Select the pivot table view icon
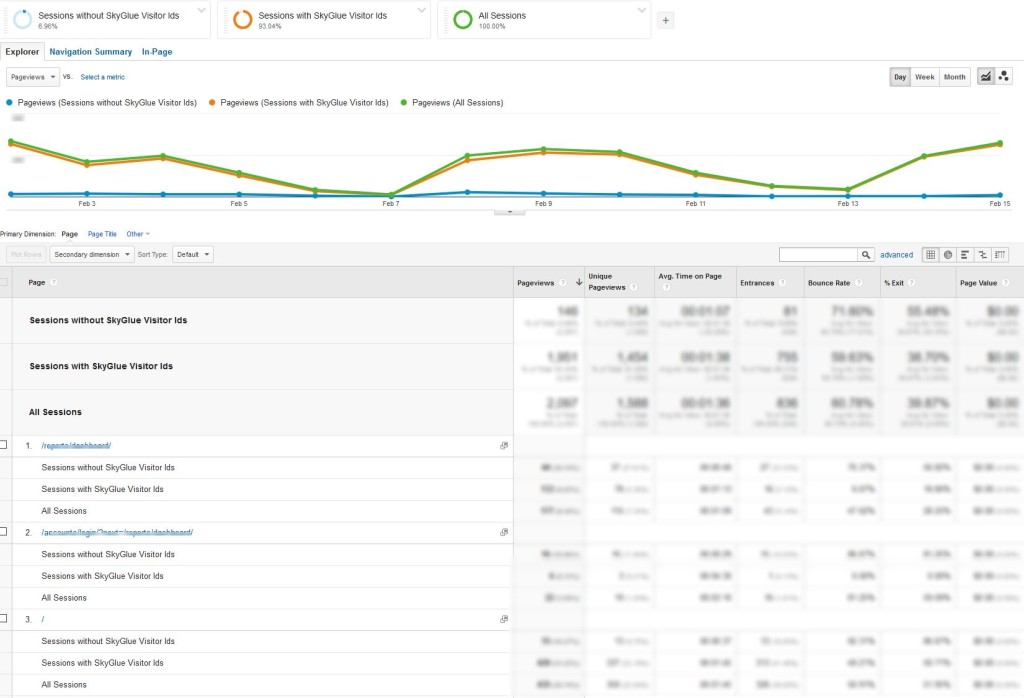Viewport: 1024px width, 698px height. (1000, 255)
